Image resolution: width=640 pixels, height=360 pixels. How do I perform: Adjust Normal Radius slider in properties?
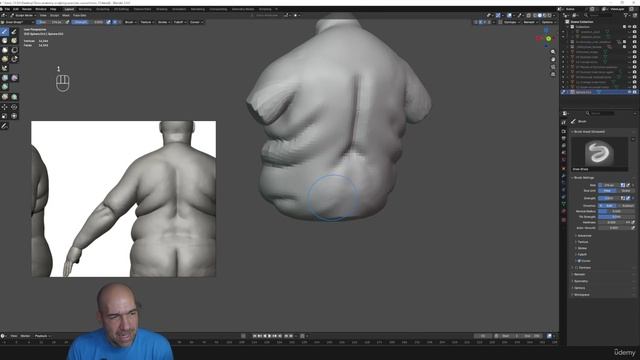[x=616, y=211]
